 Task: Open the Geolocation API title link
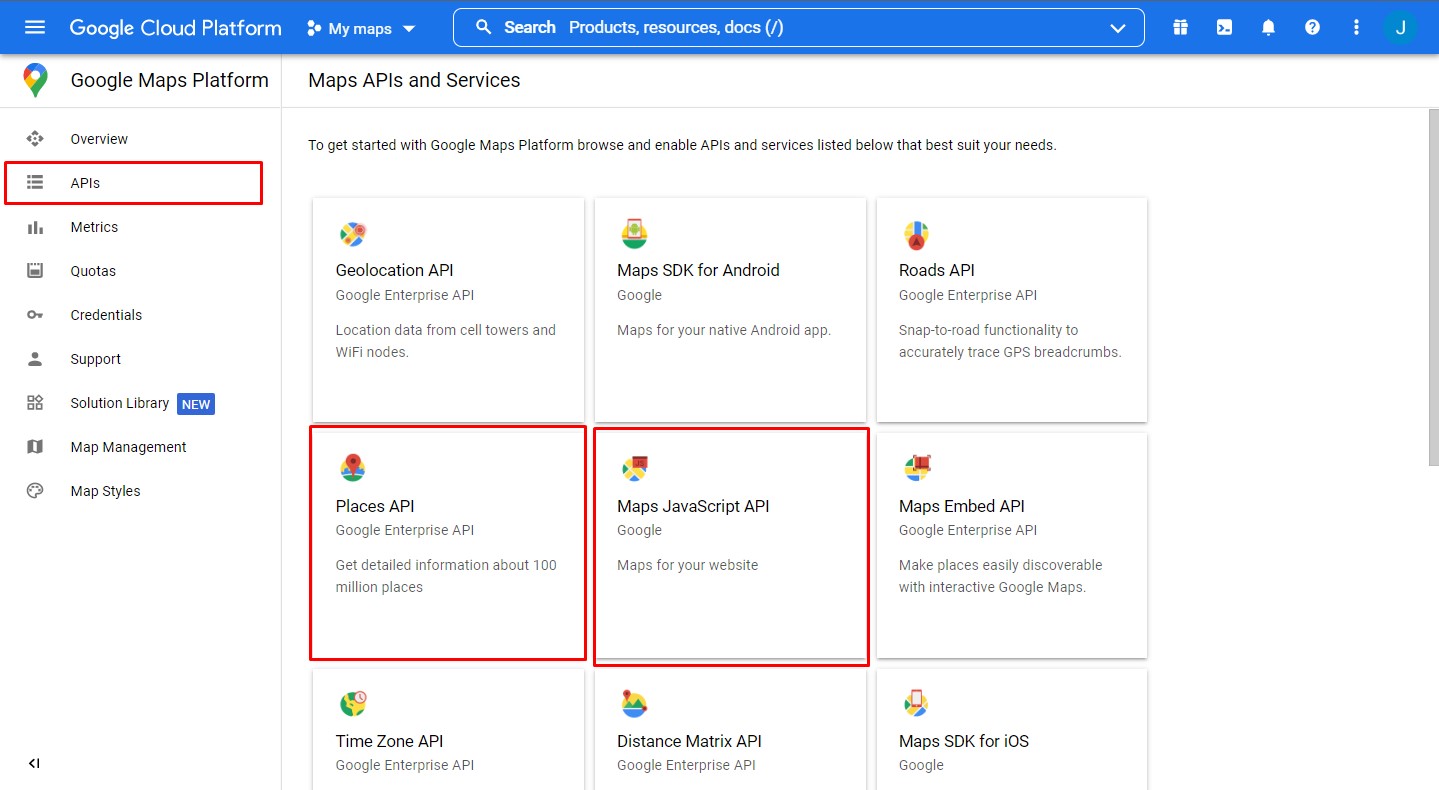394,270
